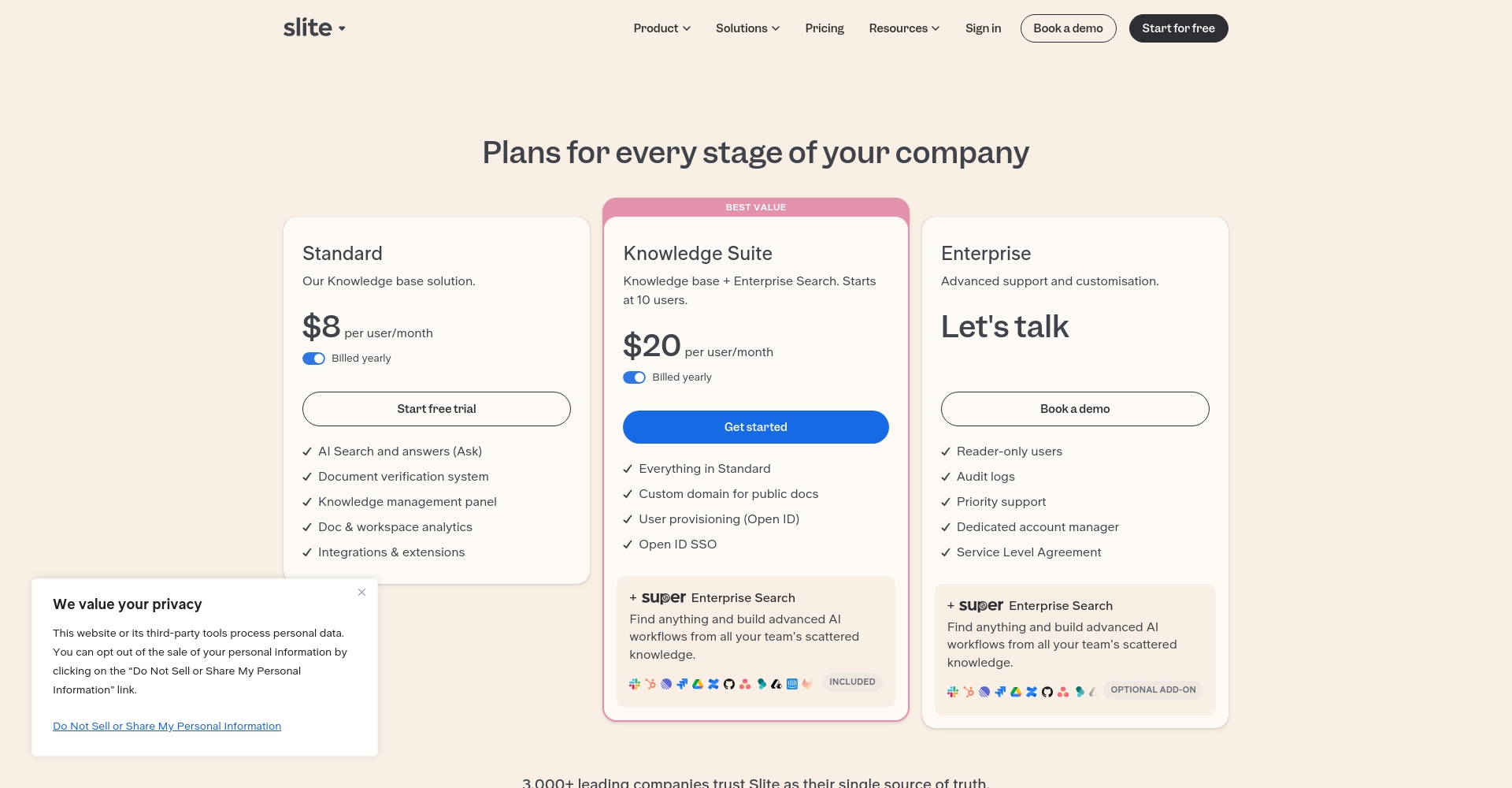Click the Google Drive icon in Knowledge Suite card
Viewport: 1512px width, 788px height.
click(x=698, y=684)
